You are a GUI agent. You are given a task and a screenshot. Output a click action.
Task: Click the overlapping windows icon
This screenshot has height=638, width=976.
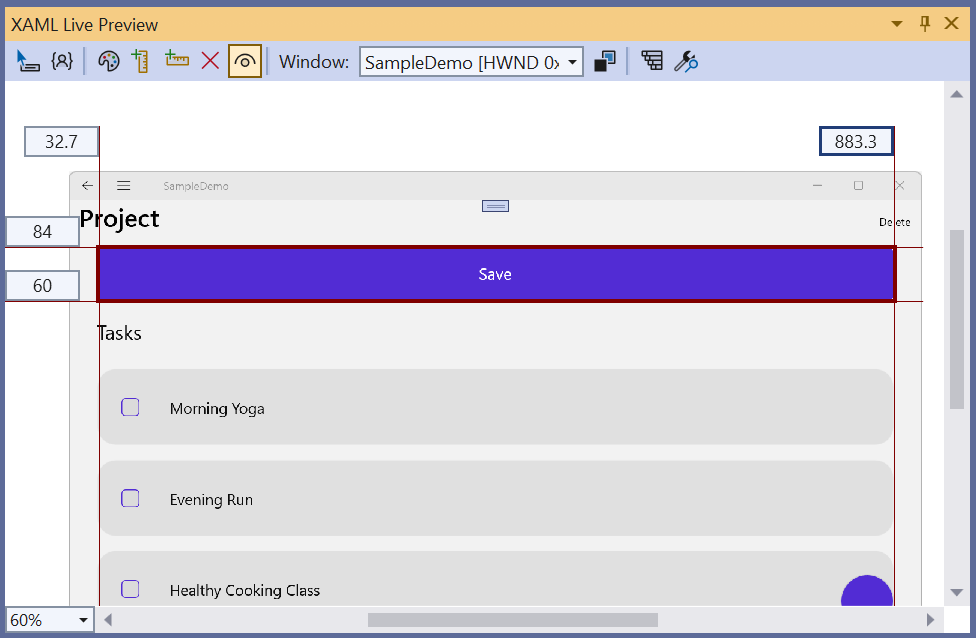[604, 62]
